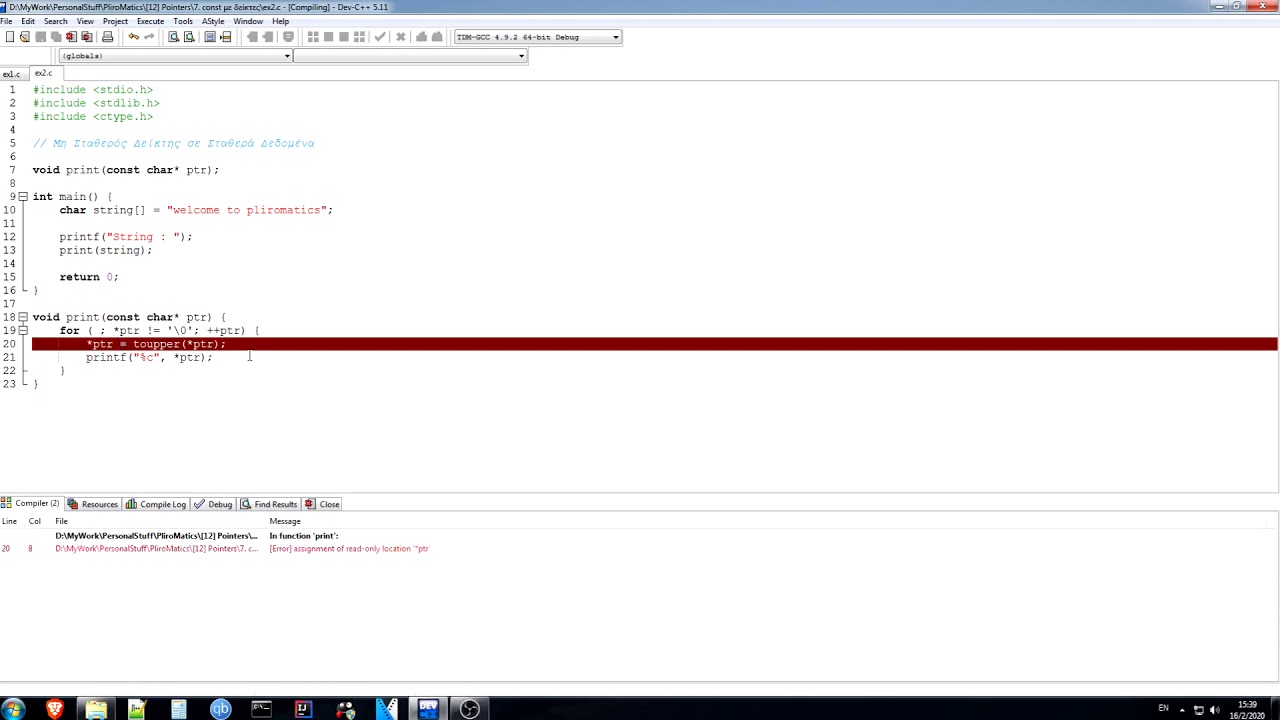Open the Edit menu

[28, 21]
